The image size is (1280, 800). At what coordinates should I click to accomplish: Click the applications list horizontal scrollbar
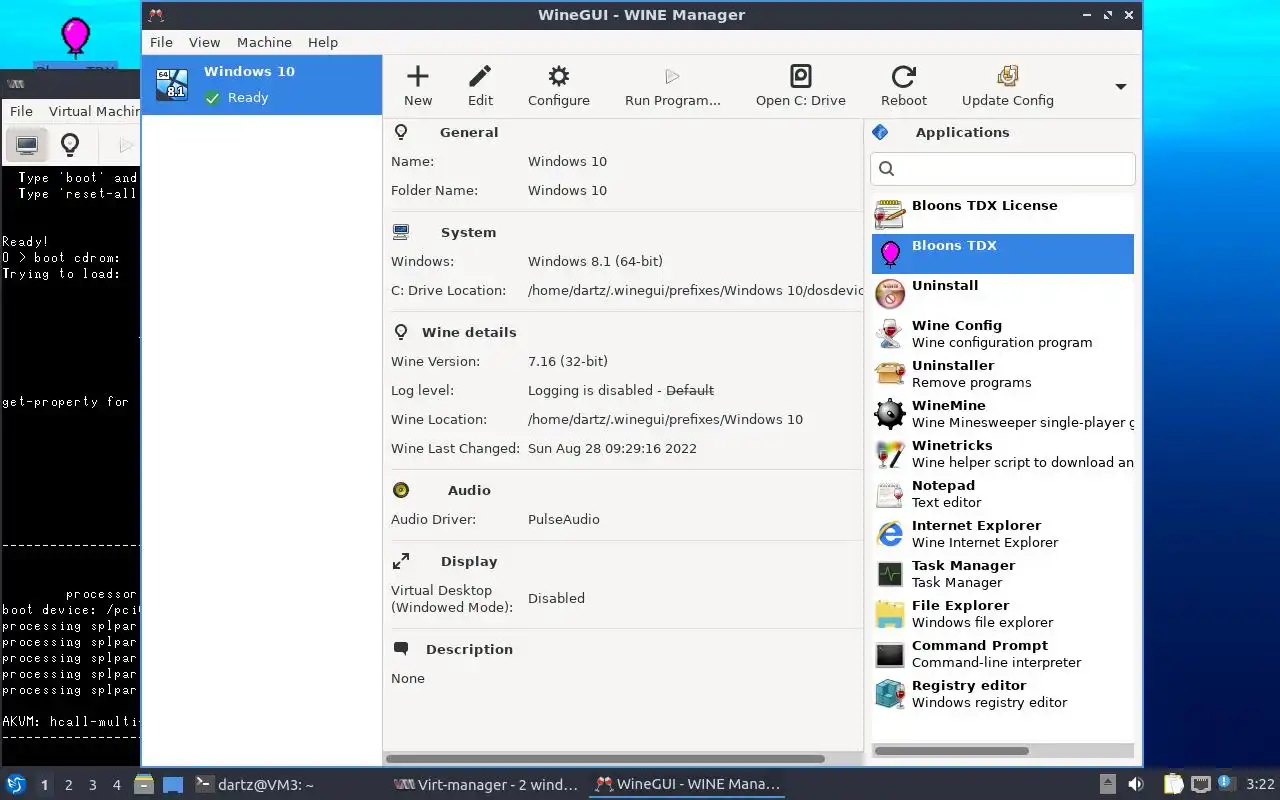[x=951, y=751]
